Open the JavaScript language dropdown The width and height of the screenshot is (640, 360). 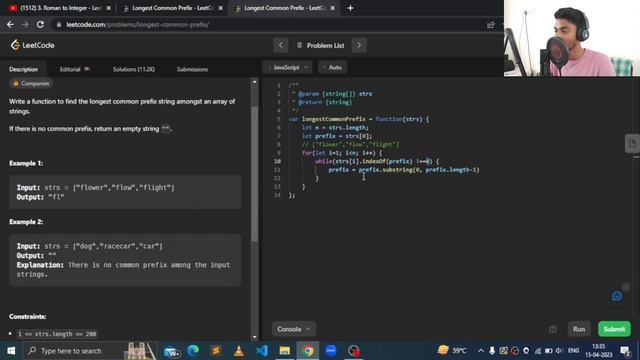pos(287,67)
